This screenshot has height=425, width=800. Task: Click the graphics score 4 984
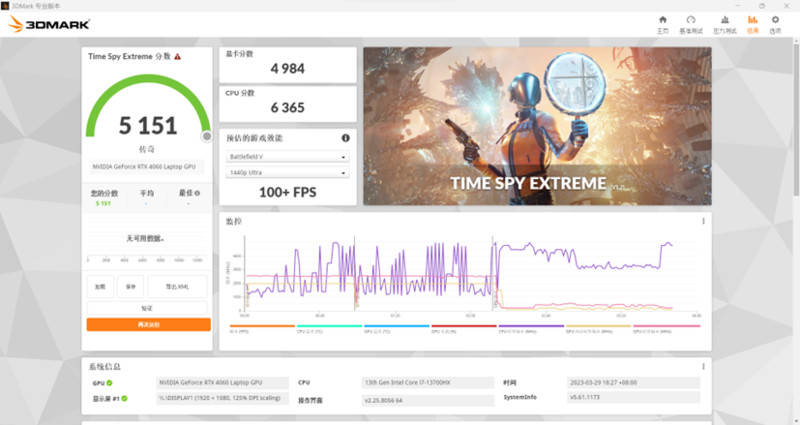pos(288,68)
